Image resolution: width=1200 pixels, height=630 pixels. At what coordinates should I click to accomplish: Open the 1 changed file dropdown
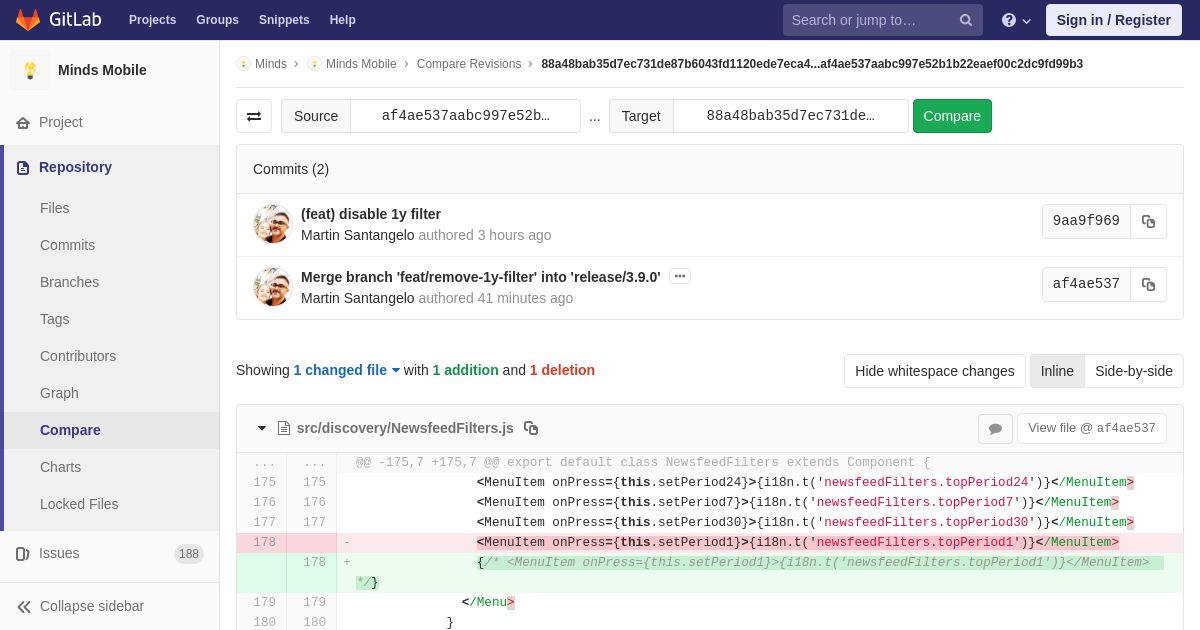point(346,370)
